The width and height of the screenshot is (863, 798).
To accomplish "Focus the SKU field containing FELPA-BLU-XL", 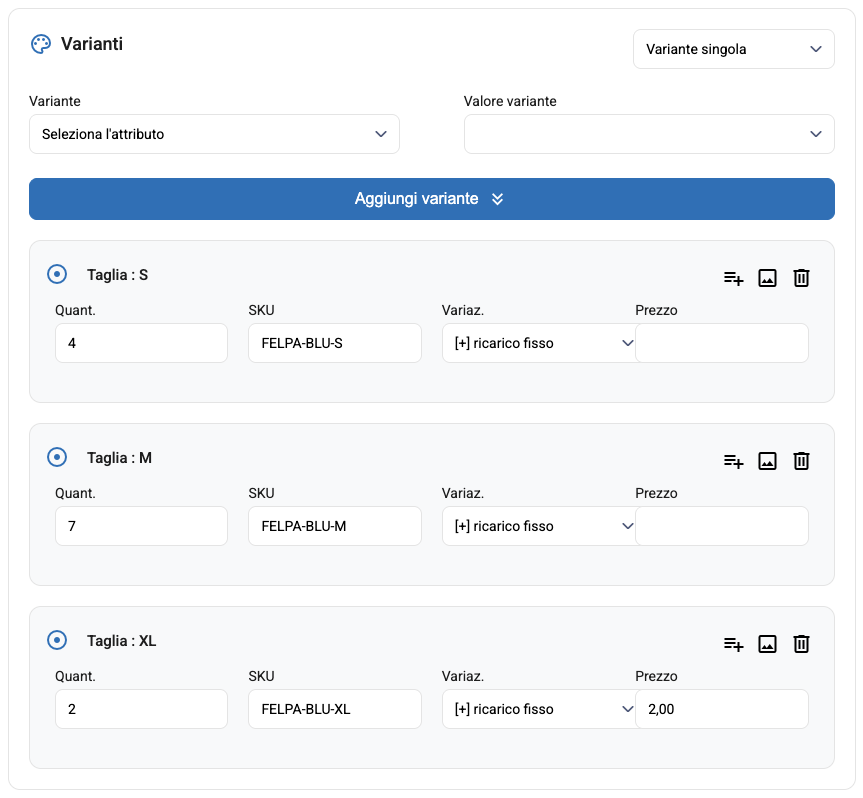I will (335, 709).
